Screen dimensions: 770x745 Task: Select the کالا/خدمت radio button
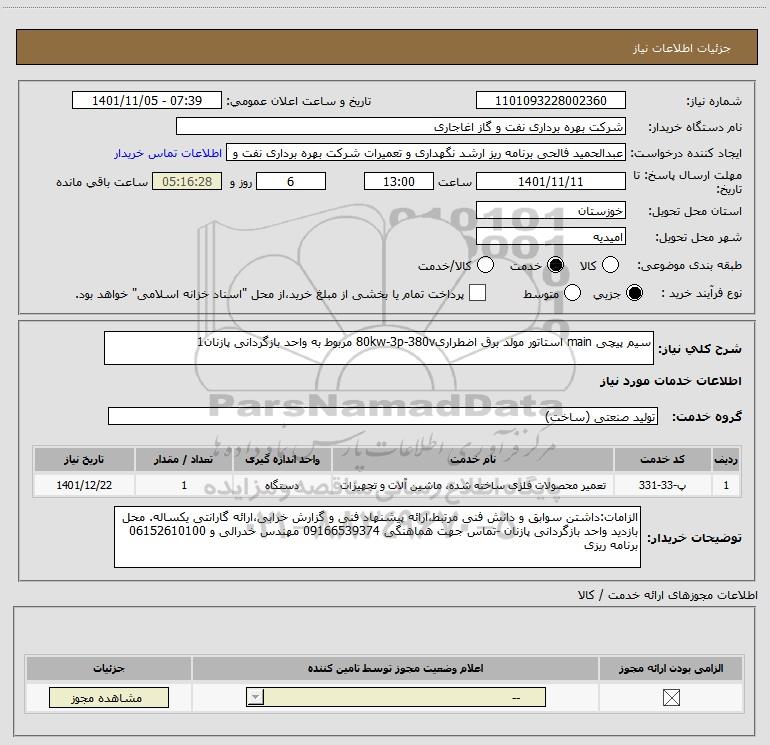click(x=485, y=265)
